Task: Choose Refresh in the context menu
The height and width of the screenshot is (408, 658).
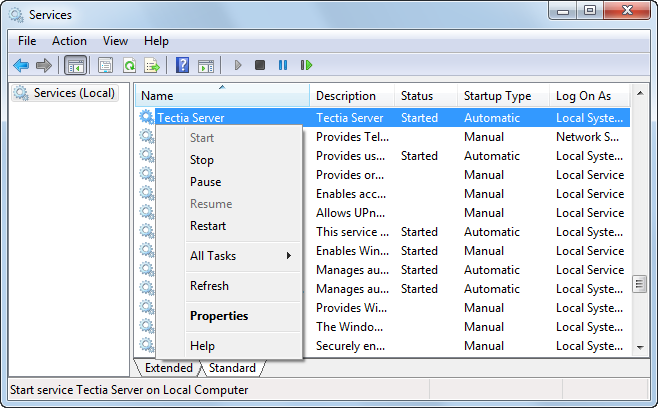Action: pyautogui.click(x=229, y=286)
